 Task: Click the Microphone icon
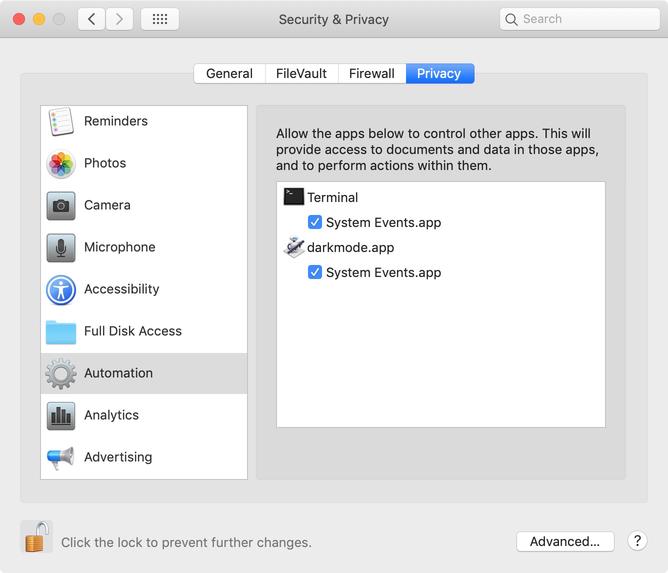pos(61,248)
